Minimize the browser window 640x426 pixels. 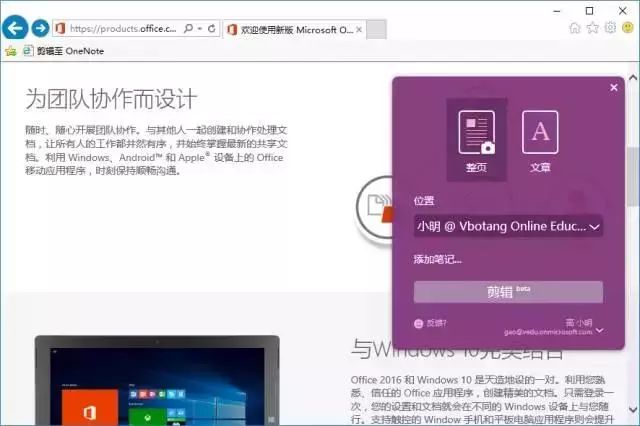(x=557, y=11)
